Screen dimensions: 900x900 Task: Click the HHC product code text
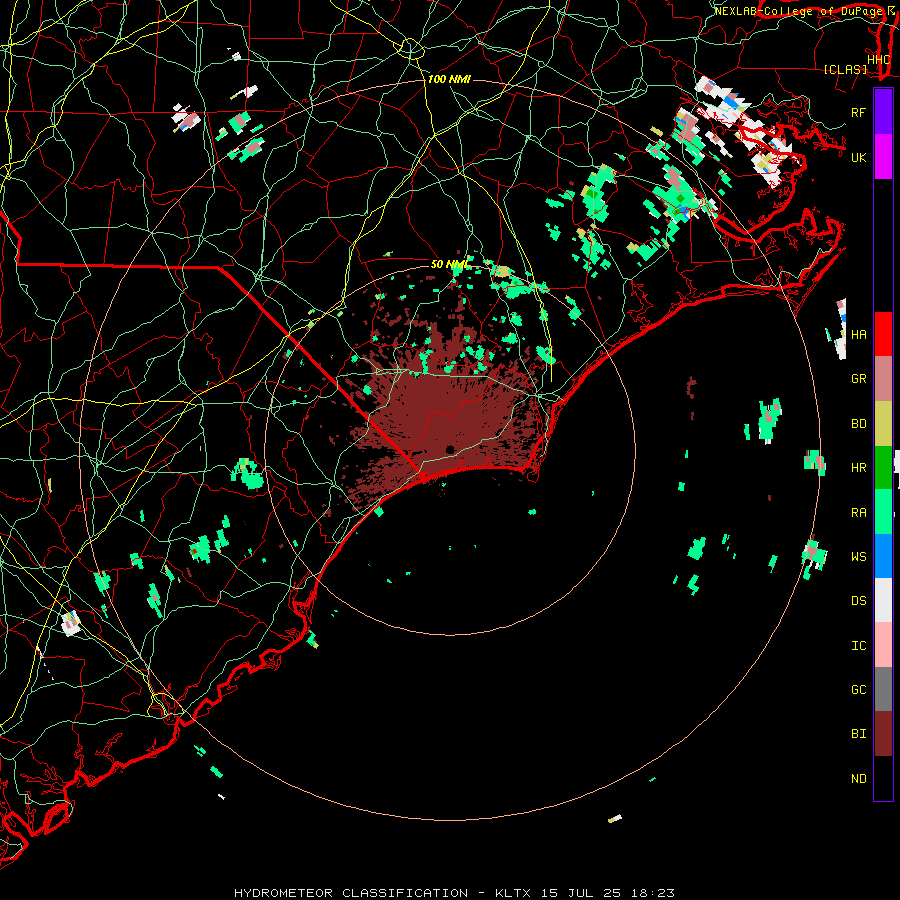pos(879,59)
